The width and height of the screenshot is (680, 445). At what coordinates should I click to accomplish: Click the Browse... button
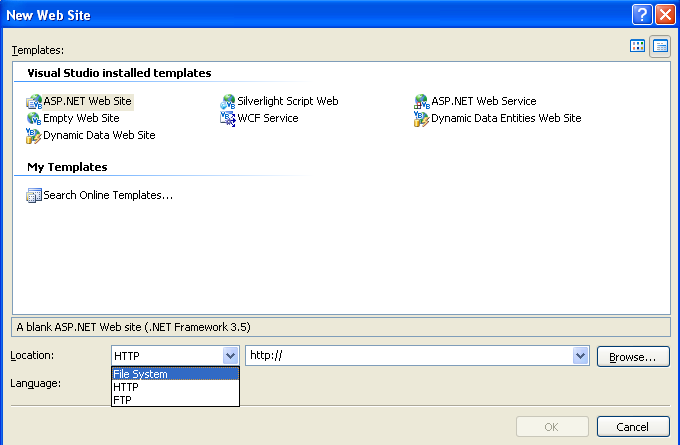coord(633,357)
